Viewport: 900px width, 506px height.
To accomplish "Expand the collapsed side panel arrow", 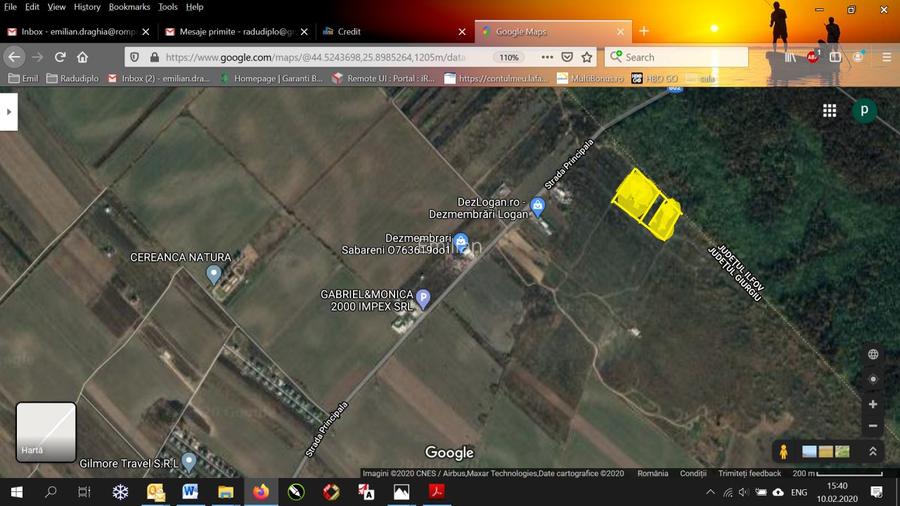I will 9,112.
